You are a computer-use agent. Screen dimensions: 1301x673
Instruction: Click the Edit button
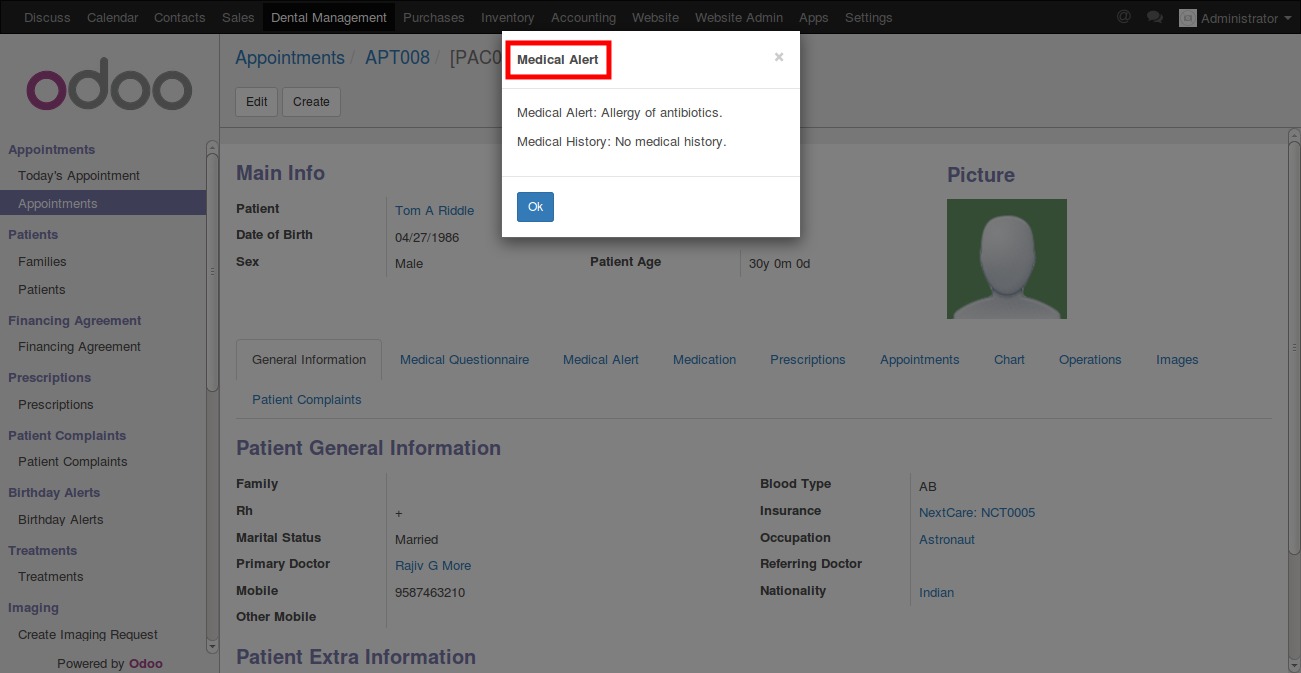pos(257,102)
